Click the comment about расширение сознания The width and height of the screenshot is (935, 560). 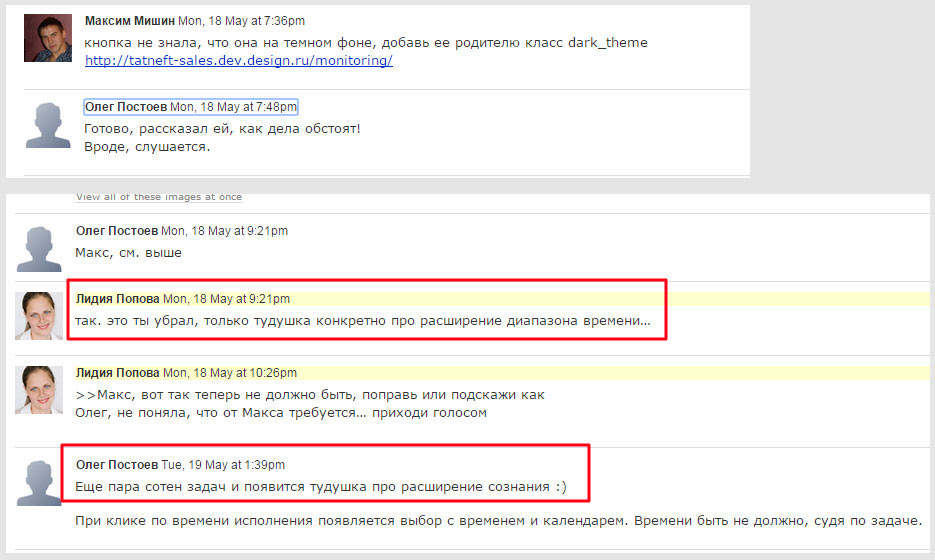pyautogui.click(x=320, y=488)
